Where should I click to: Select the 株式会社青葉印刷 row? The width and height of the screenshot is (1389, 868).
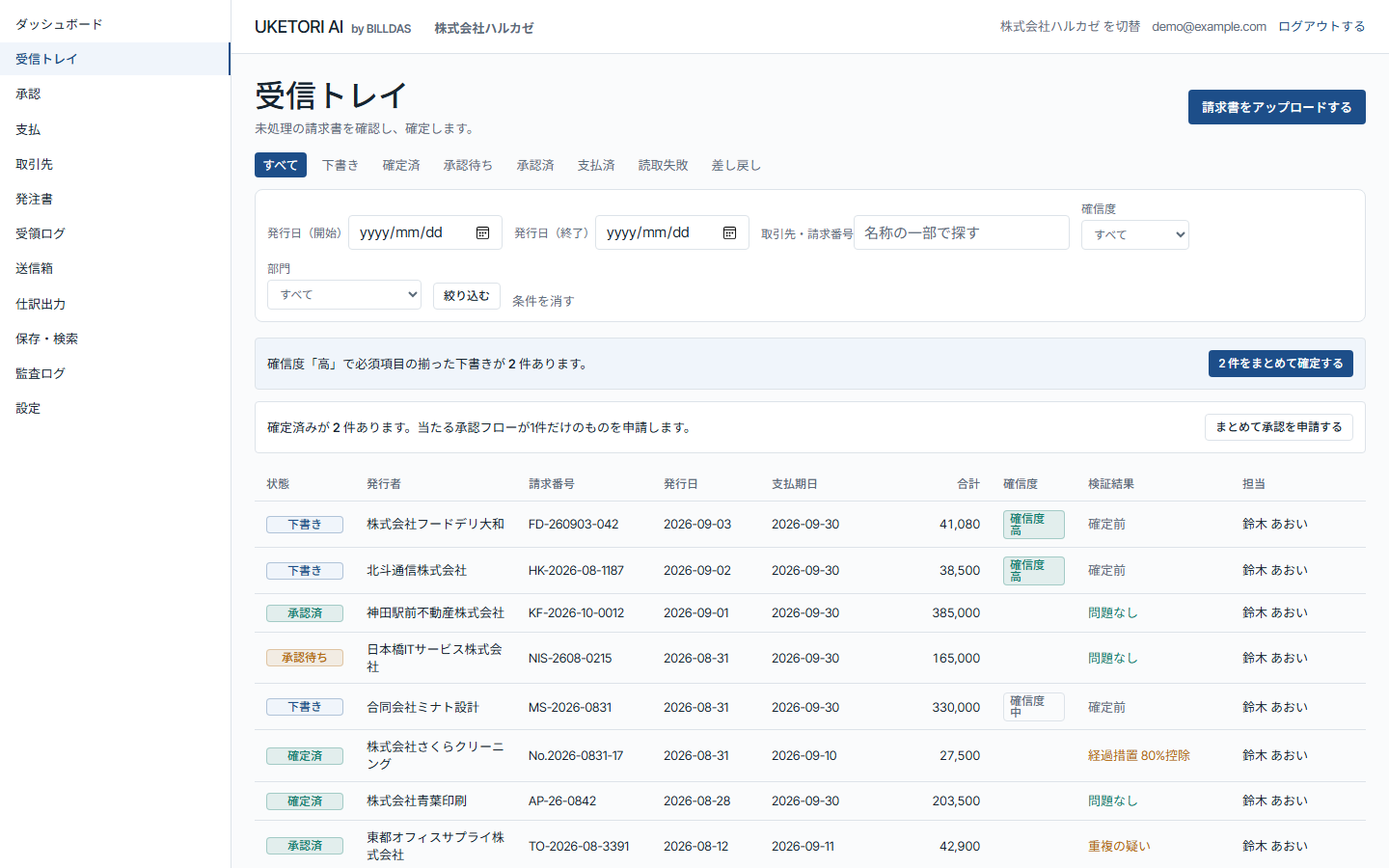tap(810, 801)
